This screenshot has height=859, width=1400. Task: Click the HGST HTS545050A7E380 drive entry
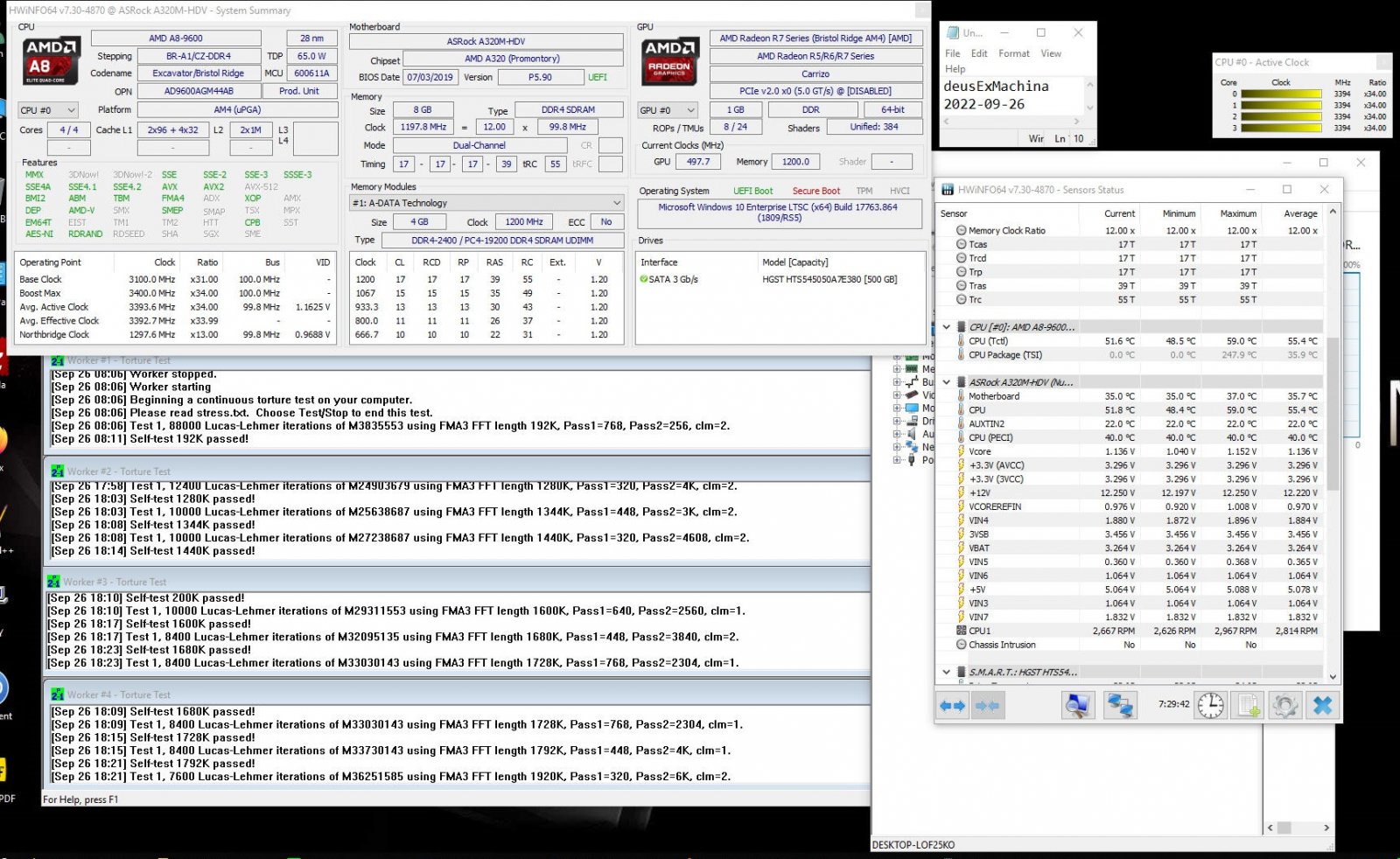point(829,280)
